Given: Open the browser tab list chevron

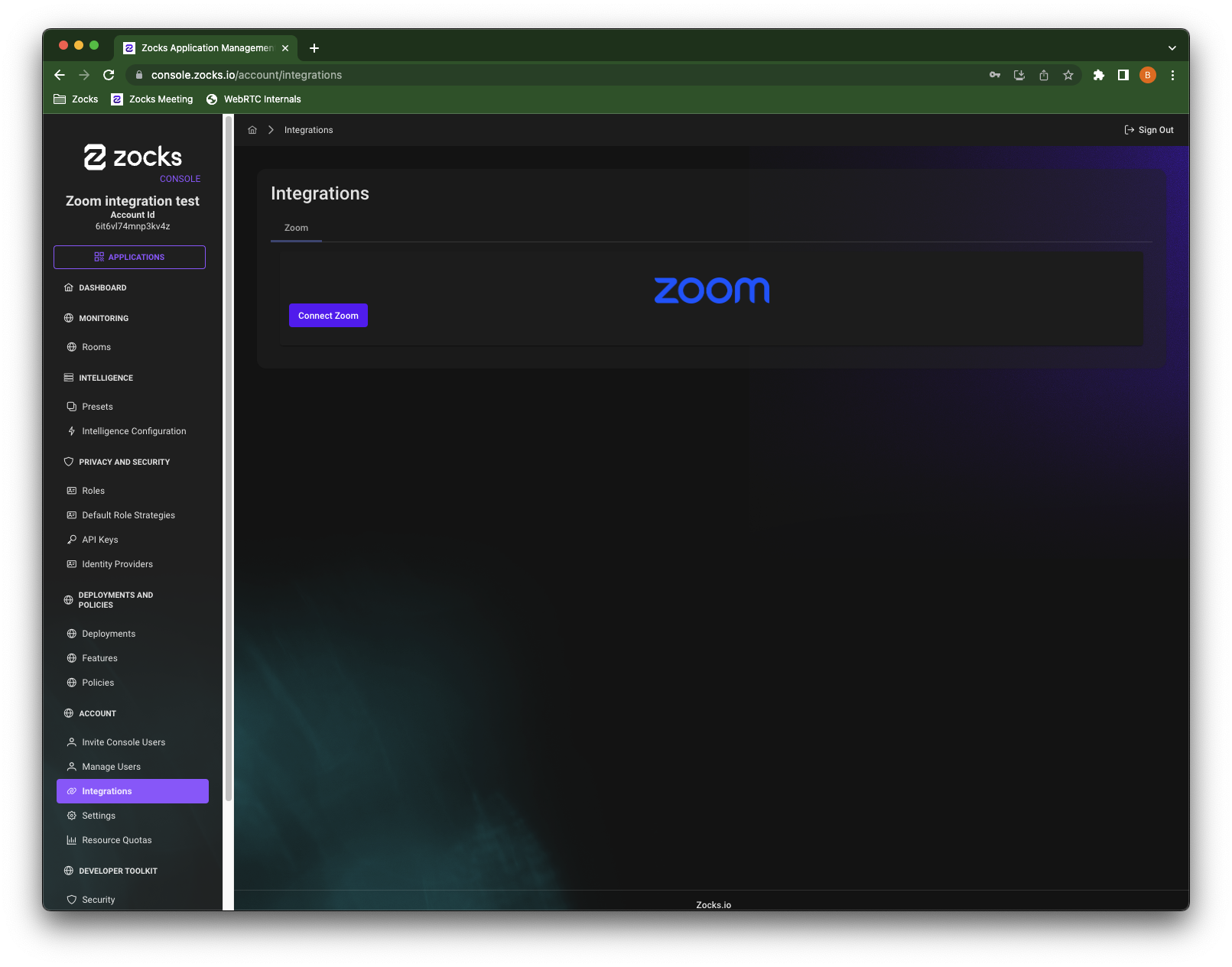Looking at the screenshot, I should click(x=1171, y=47).
